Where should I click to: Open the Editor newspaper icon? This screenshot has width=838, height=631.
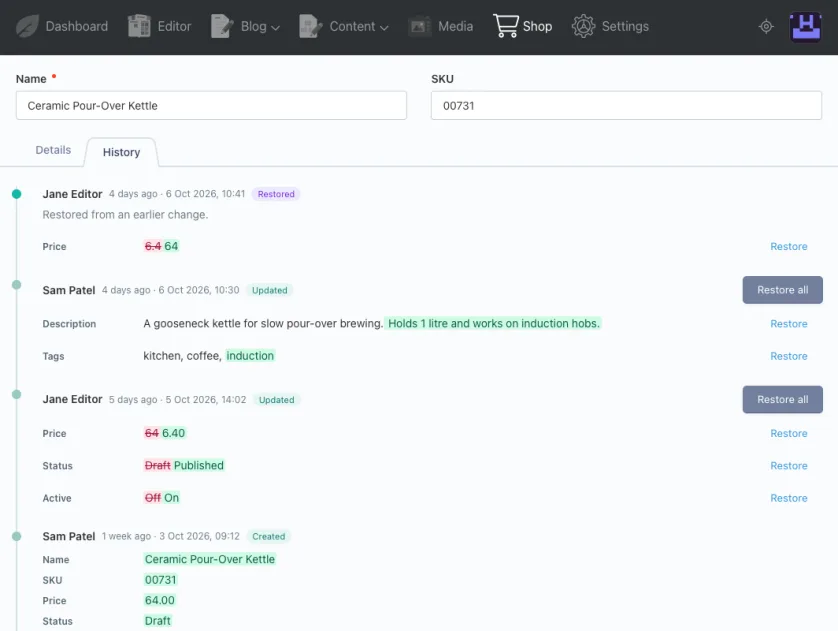(x=139, y=26)
